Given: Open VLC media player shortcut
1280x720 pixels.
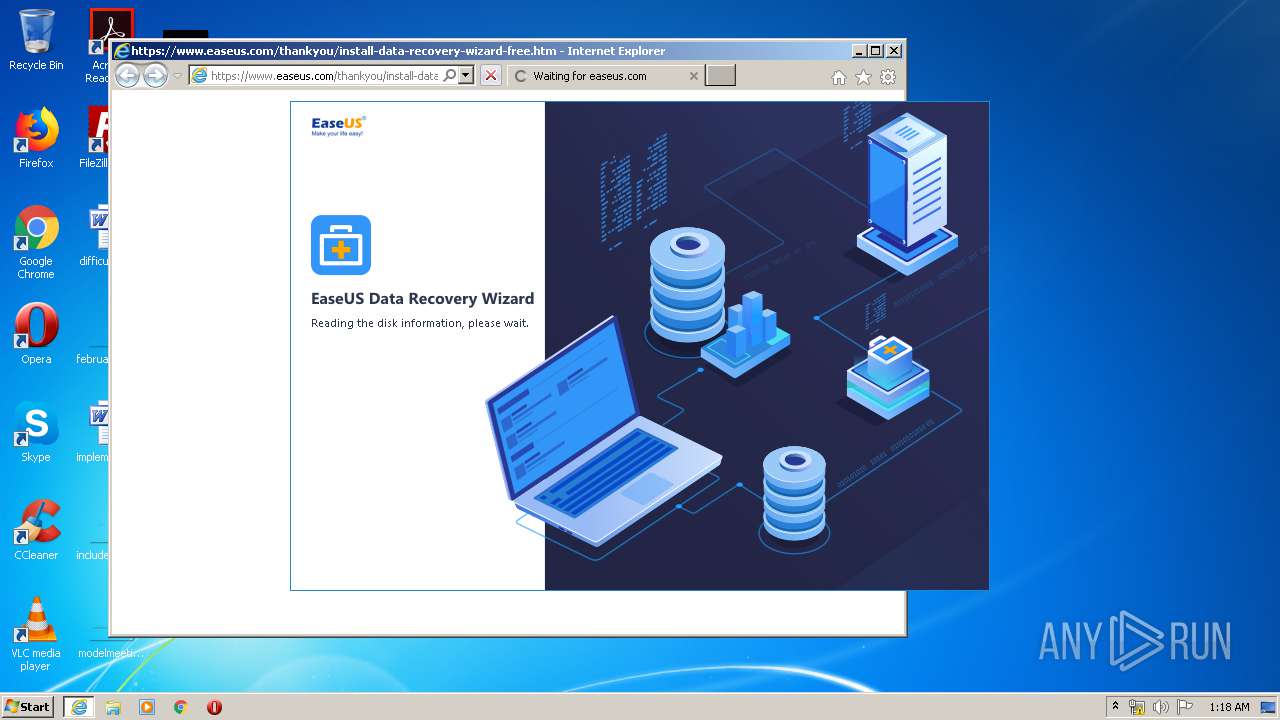Looking at the screenshot, I should click(x=36, y=634).
